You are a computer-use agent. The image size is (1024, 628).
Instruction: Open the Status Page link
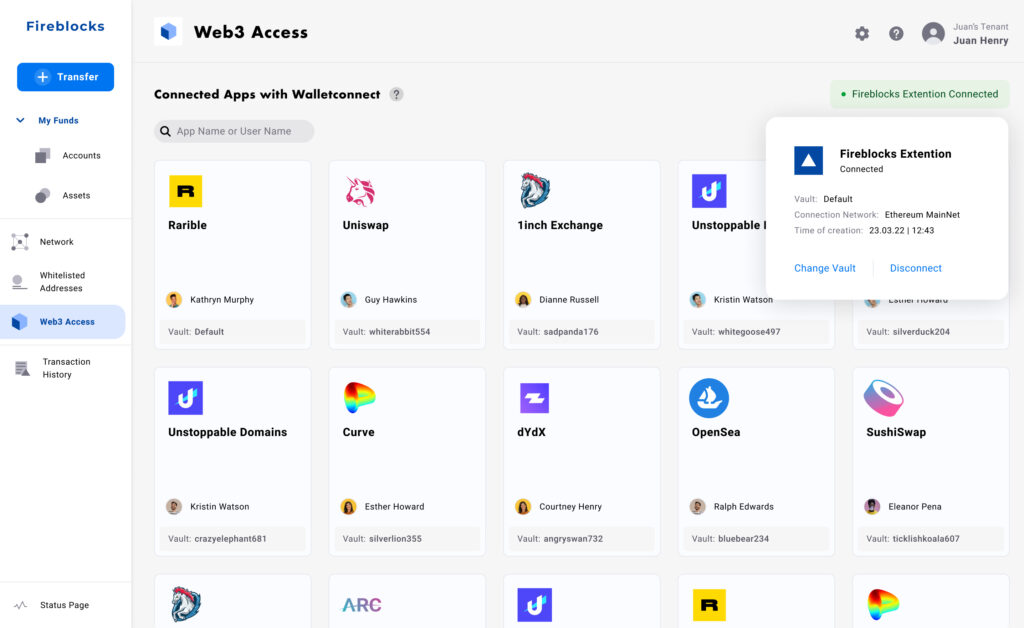point(64,605)
